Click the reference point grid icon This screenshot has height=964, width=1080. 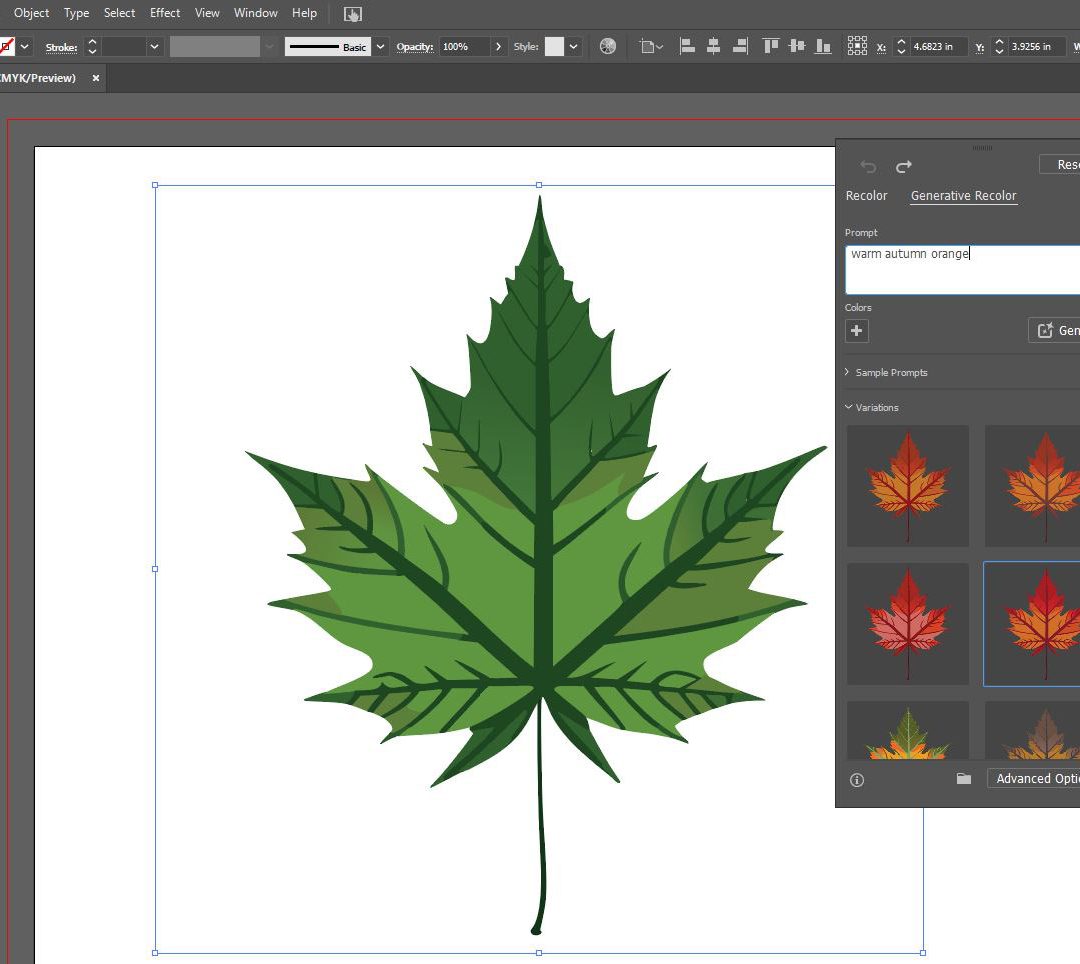coord(857,46)
